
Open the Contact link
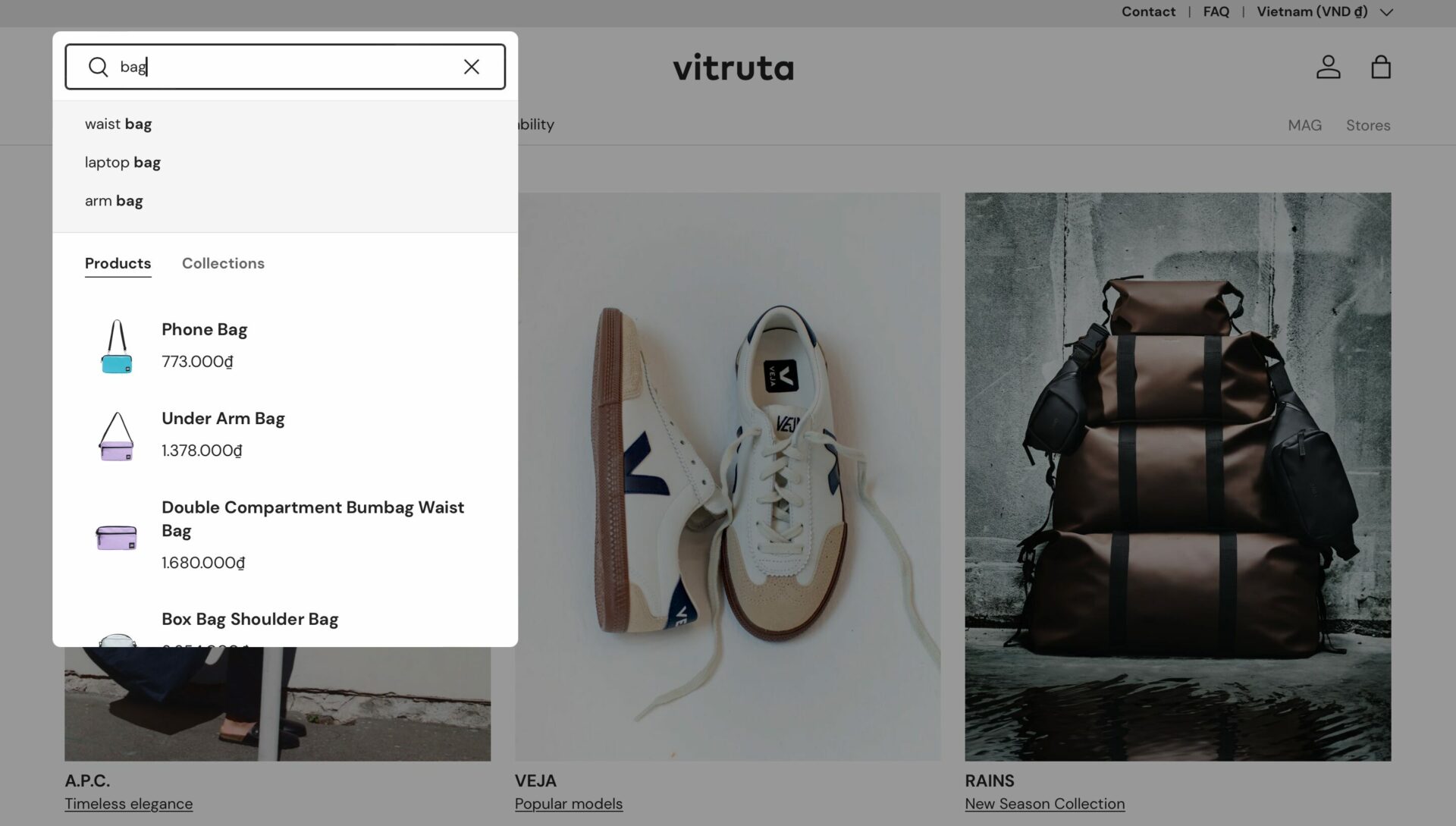[1148, 11]
